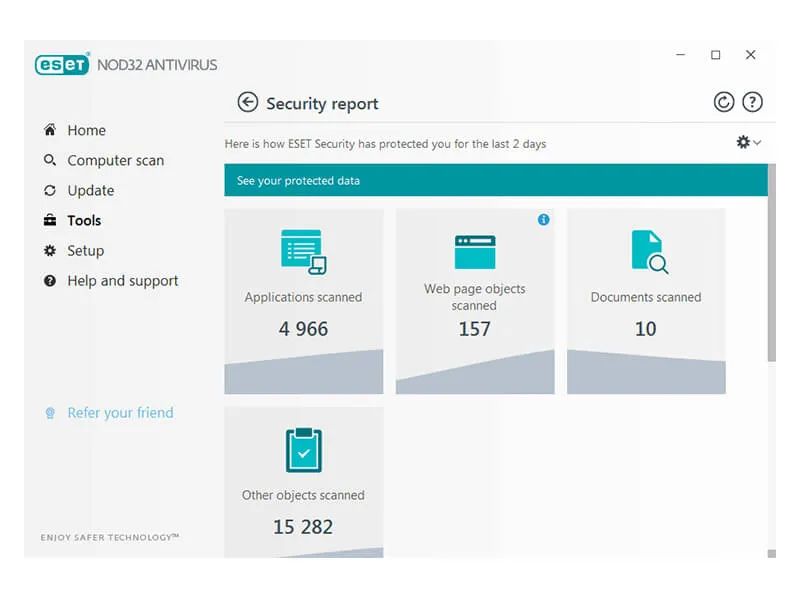Click the Computer scan magnifier icon
Viewport: 800px width, 600px height.
[x=49, y=160]
